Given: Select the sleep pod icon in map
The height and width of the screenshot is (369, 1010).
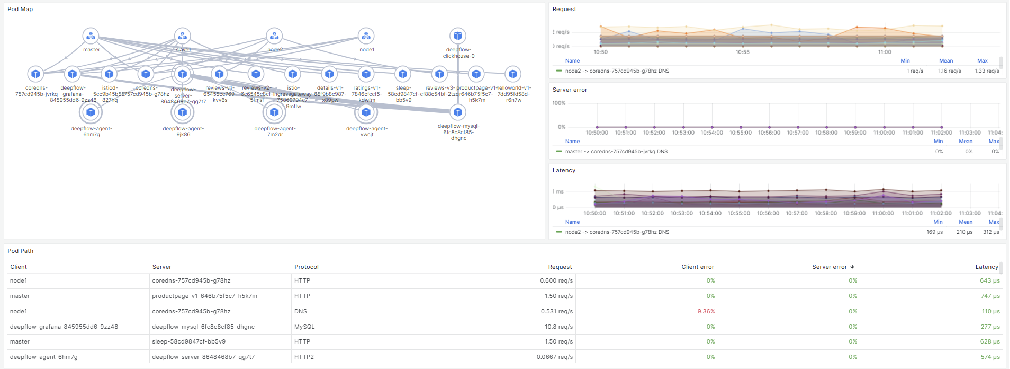Looking at the screenshot, I should (x=403, y=74).
